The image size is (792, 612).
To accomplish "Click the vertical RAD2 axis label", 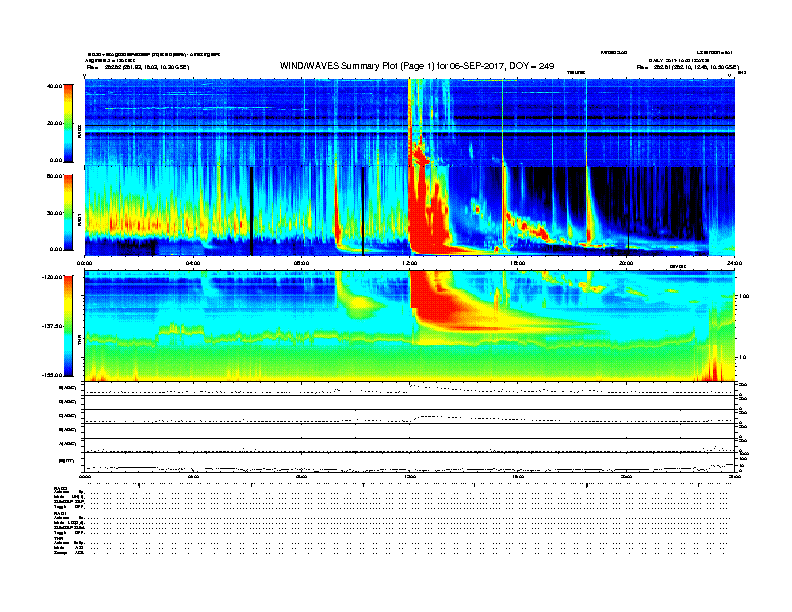I will pyautogui.click(x=79, y=132).
